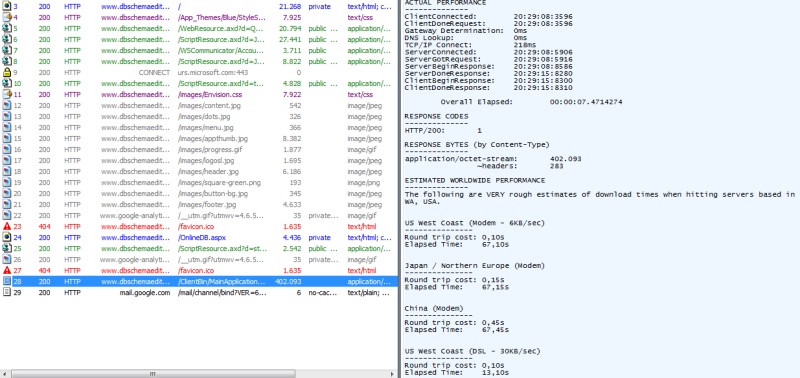Click the image icon of logosl.jpg session 17
The width and height of the screenshot is (800, 378).
click(x=7, y=161)
